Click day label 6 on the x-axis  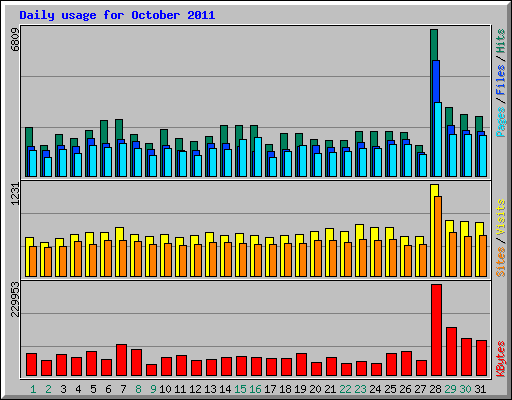tap(108, 389)
